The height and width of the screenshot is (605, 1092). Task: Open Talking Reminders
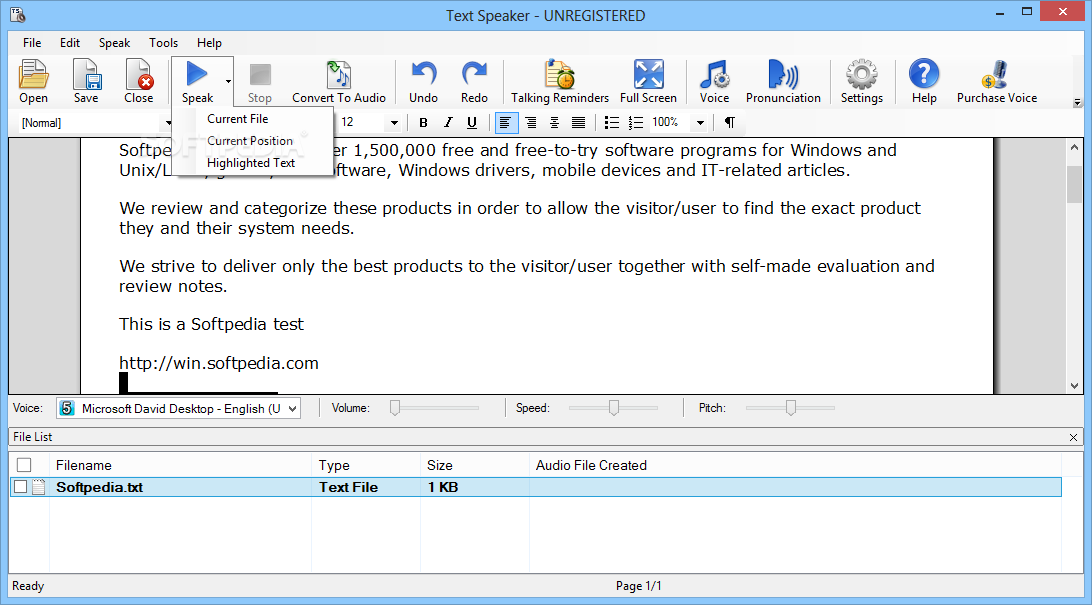pyautogui.click(x=560, y=81)
